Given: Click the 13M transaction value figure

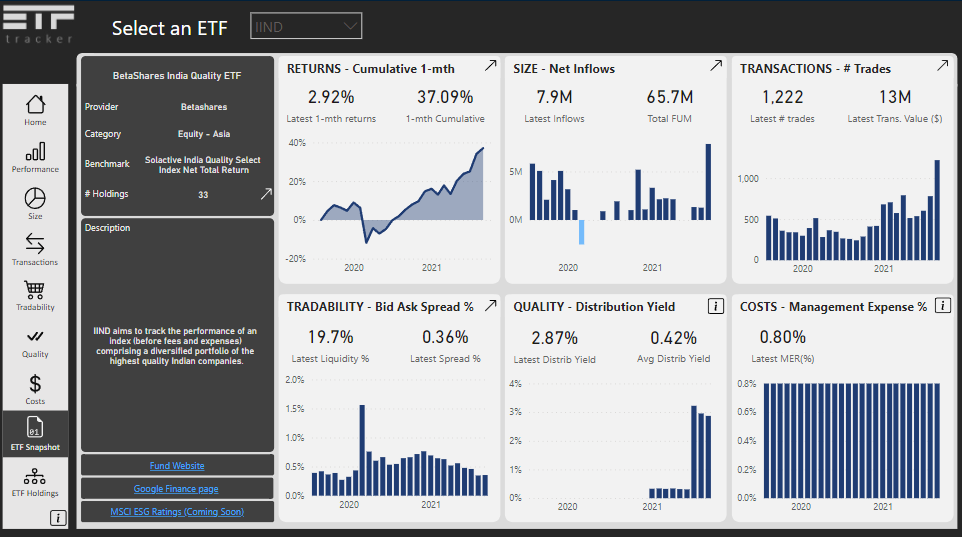Looking at the screenshot, I should pyautogui.click(x=895, y=98).
